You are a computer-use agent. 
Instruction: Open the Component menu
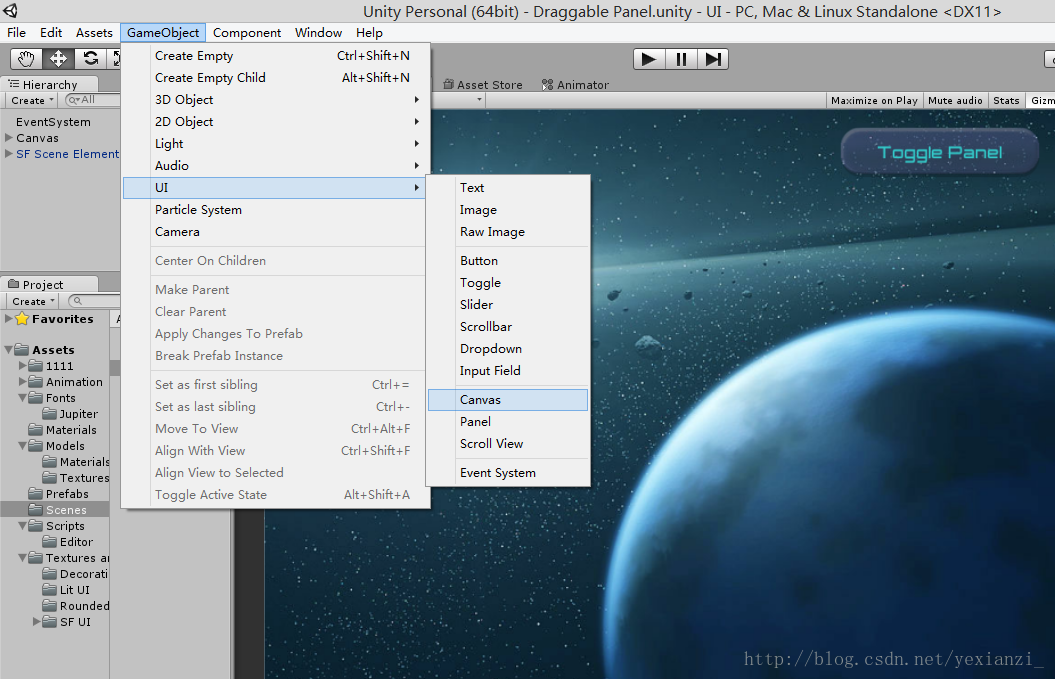(x=247, y=32)
